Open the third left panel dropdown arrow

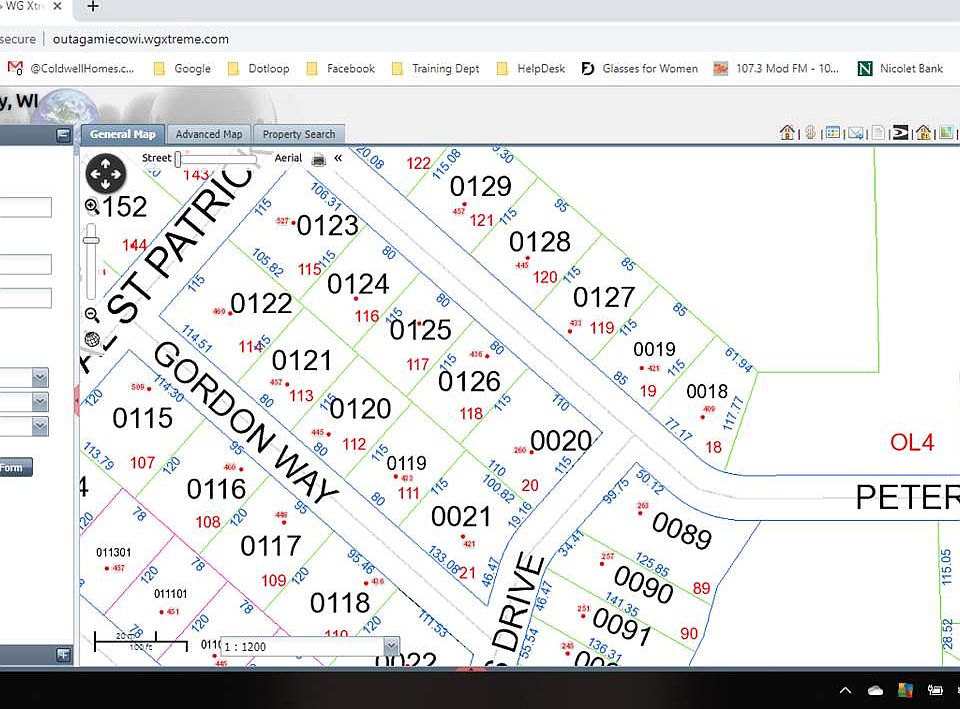40,426
